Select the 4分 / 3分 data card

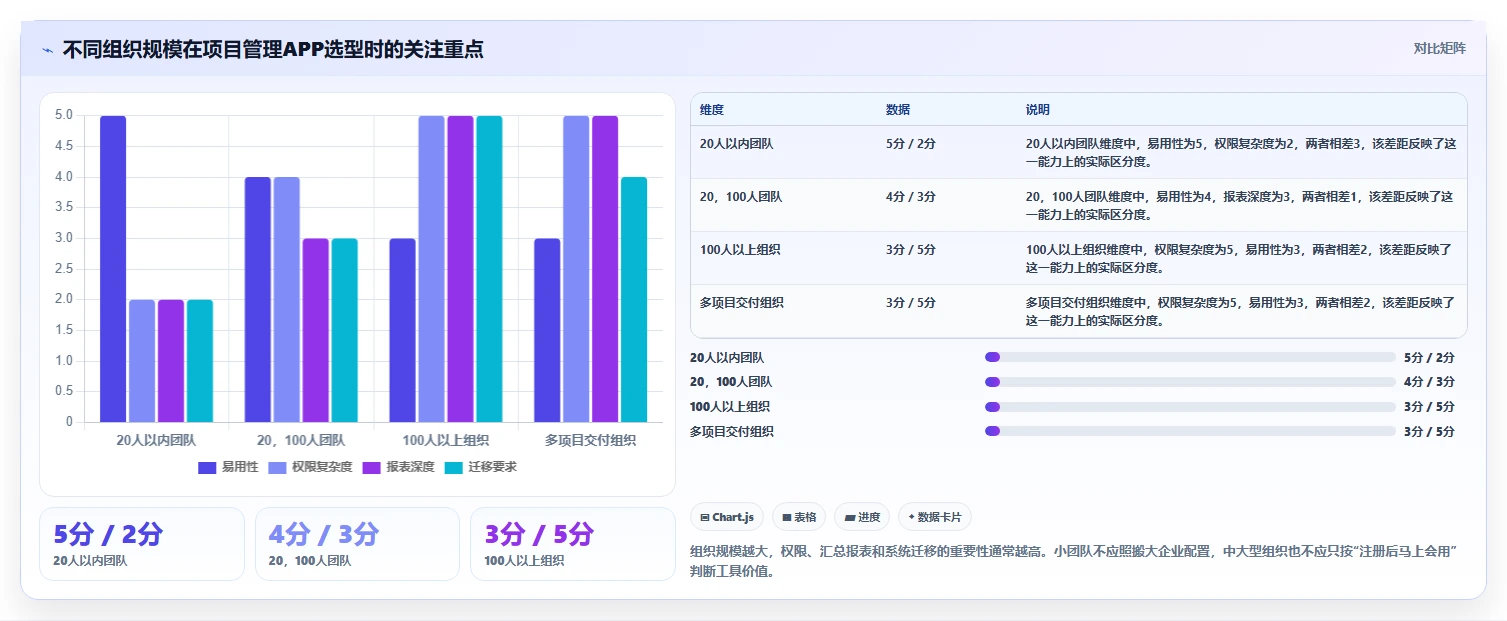[x=357, y=544]
